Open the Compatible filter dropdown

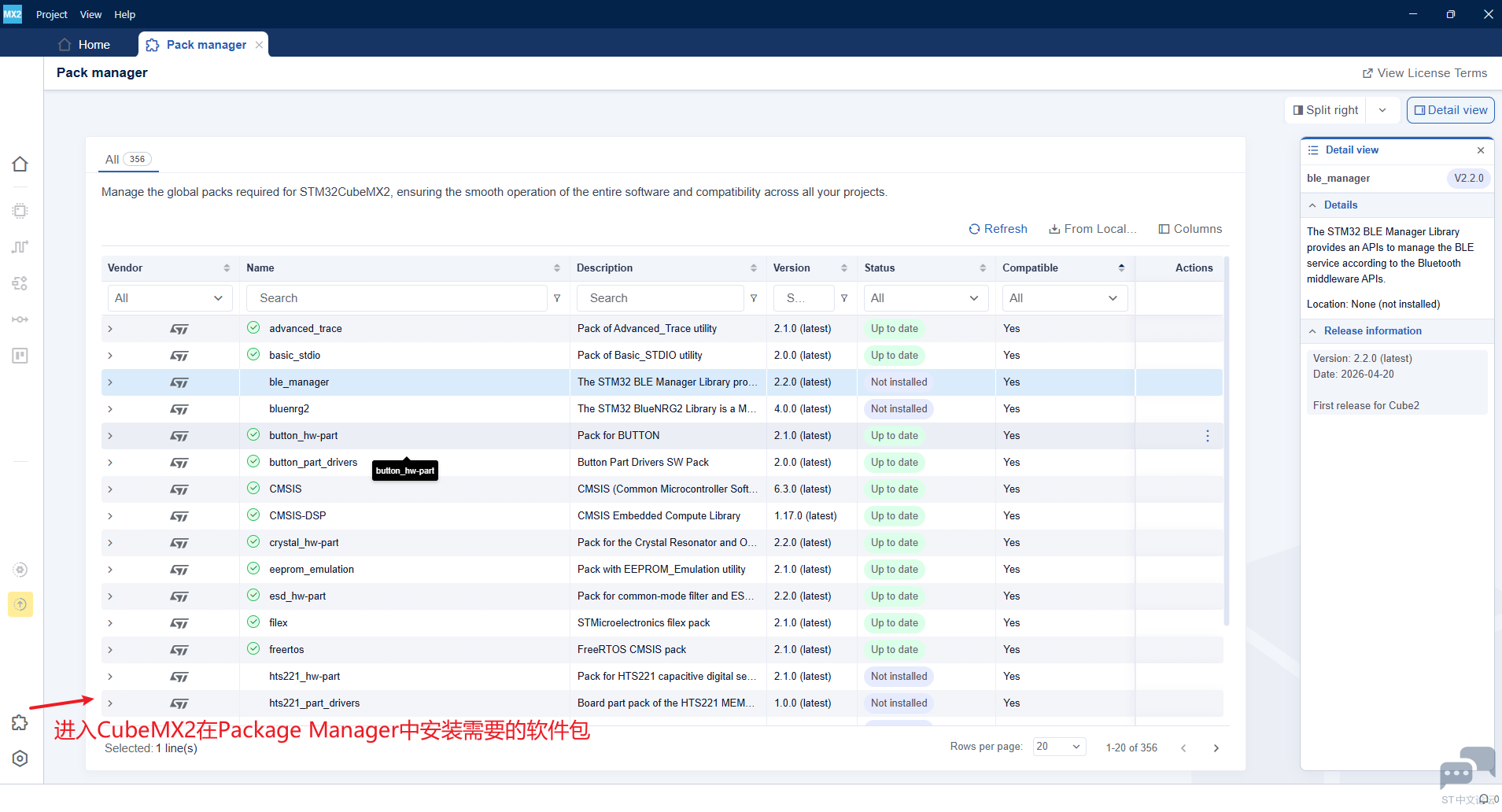[x=1065, y=298]
